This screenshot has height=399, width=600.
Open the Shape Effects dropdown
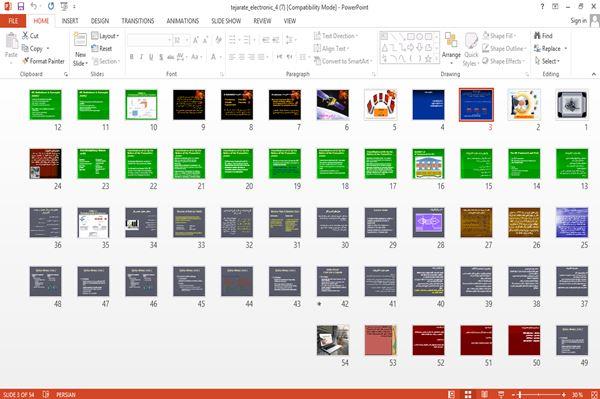pyautogui.click(x=504, y=61)
